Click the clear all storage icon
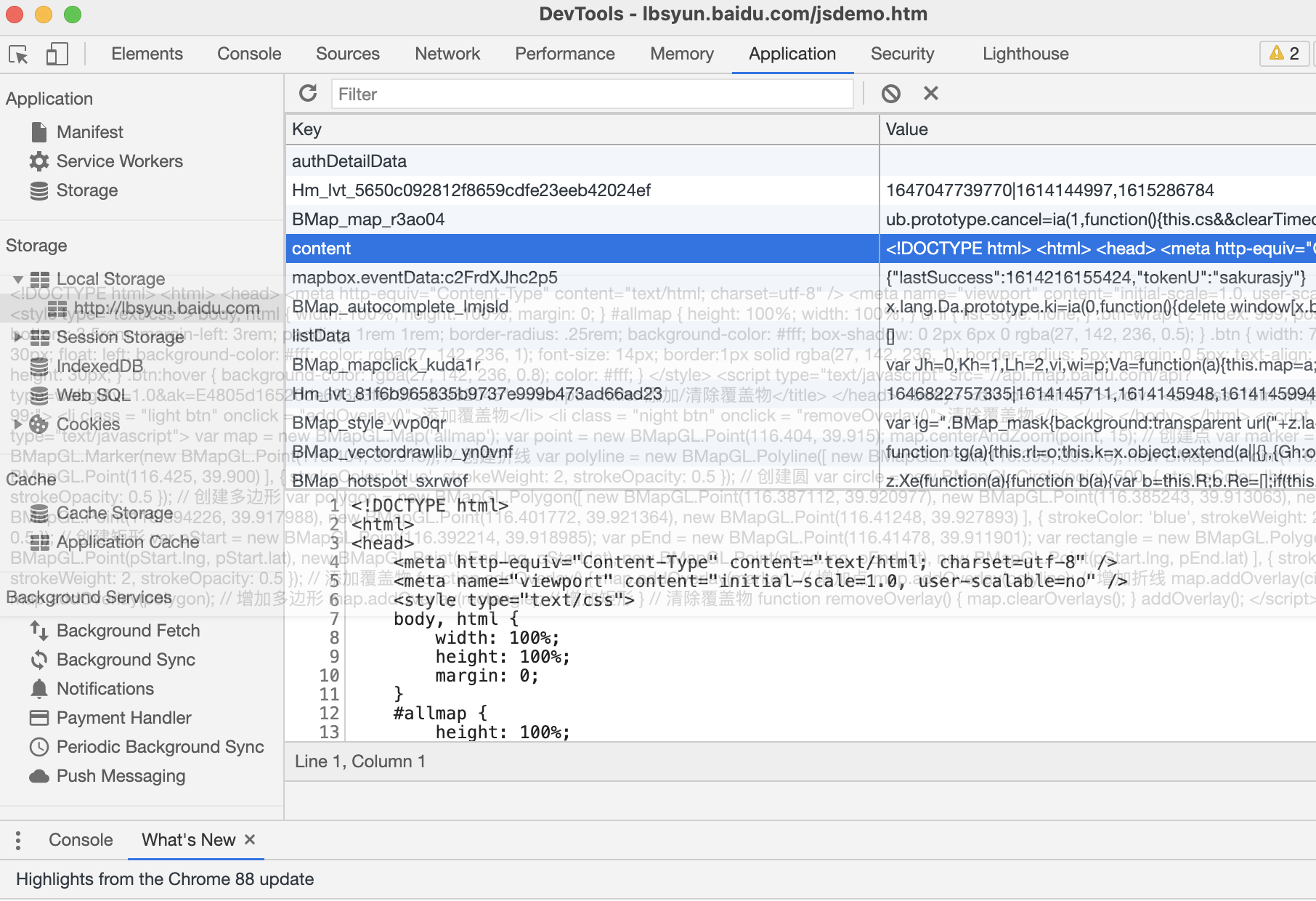This screenshot has width=1316, height=901. [891, 94]
